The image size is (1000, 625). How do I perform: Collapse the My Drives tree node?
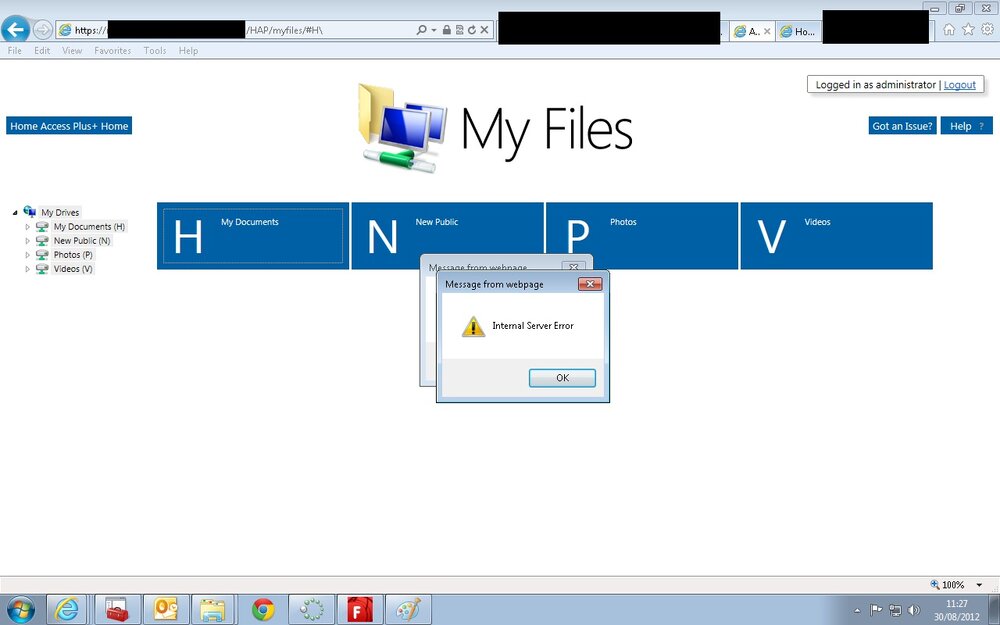[15, 212]
